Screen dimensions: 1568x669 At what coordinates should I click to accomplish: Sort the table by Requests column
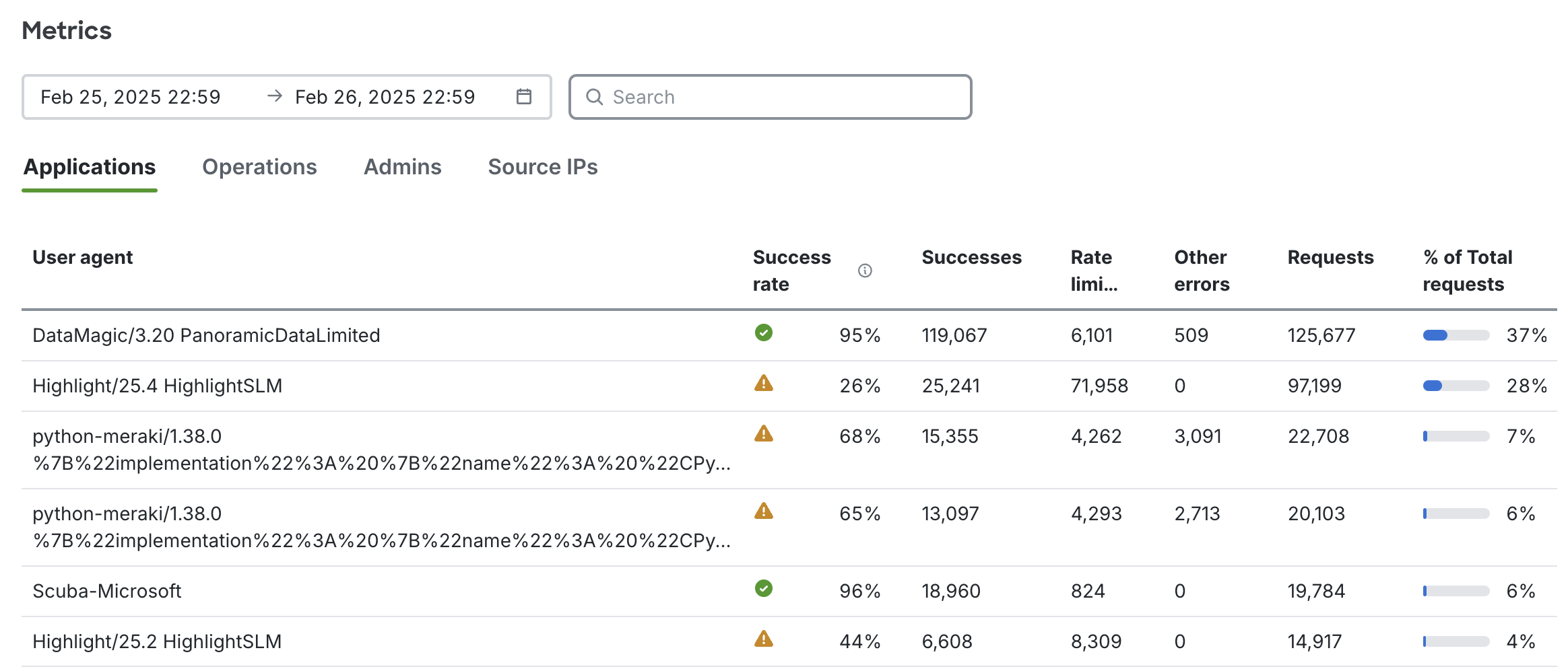(x=1330, y=257)
